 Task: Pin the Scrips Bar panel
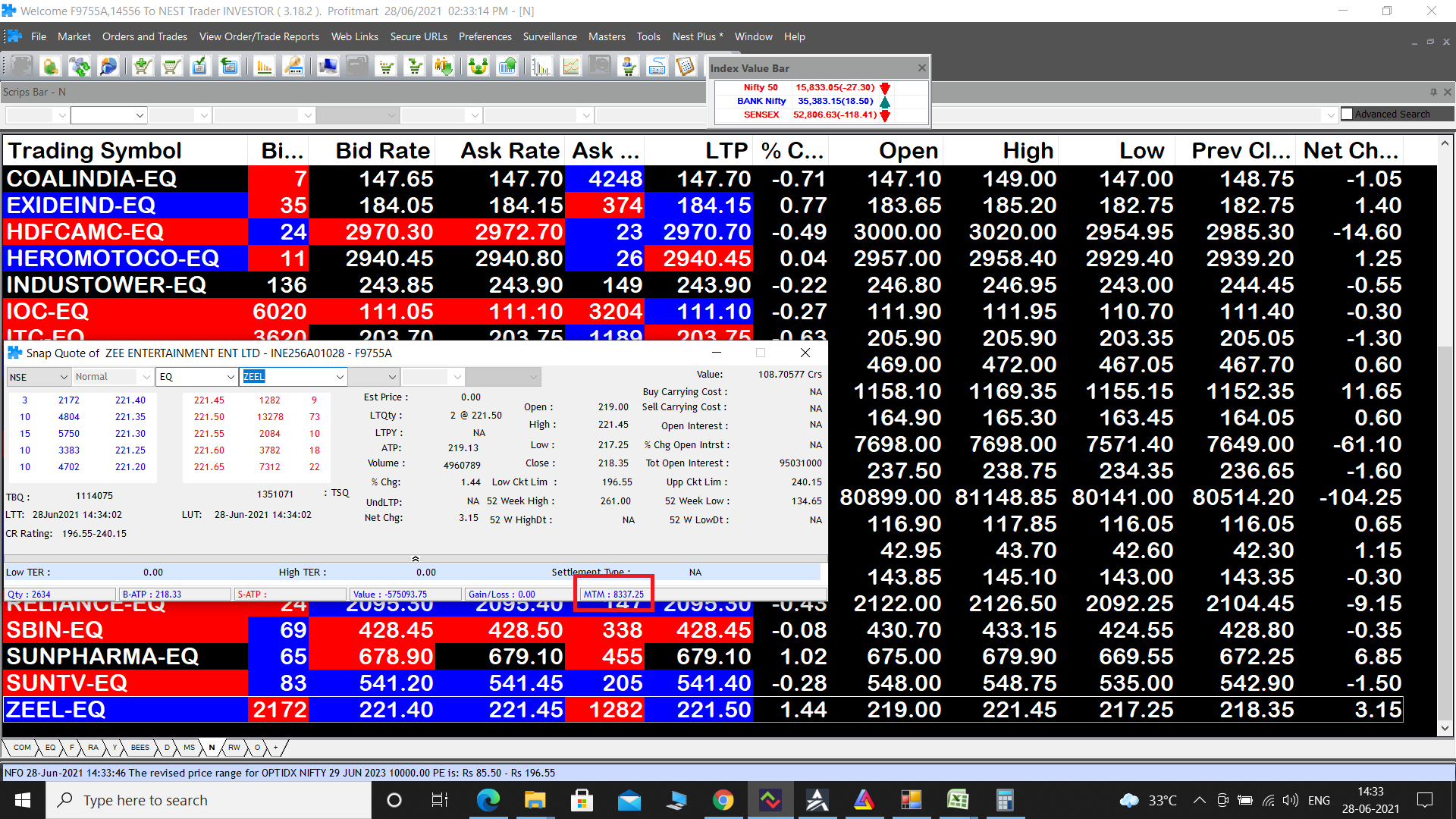pos(1433,92)
